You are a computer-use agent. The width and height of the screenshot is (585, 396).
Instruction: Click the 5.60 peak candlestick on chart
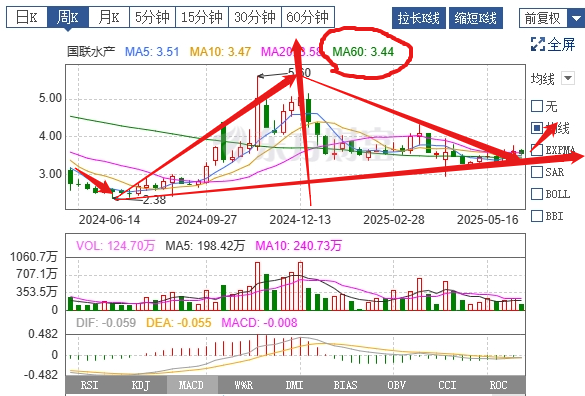pos(258,112)
